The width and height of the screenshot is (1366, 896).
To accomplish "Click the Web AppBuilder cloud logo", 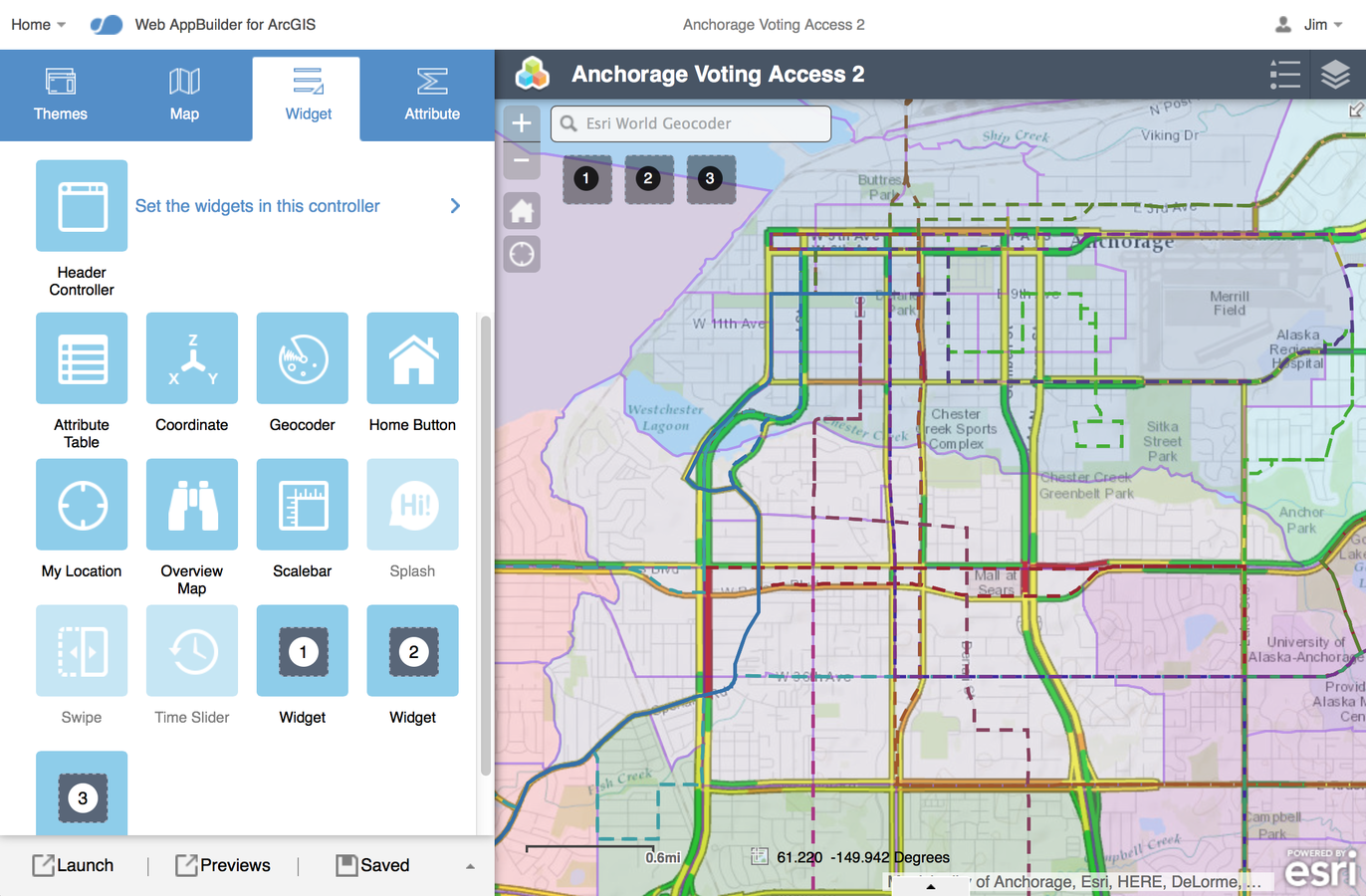I will pos(107,24).
